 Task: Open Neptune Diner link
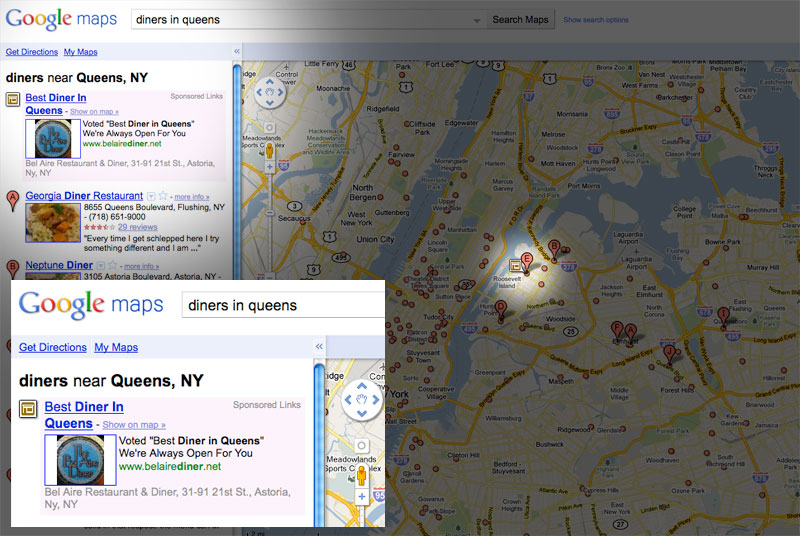pyautogui.click(x=59, y=265)
